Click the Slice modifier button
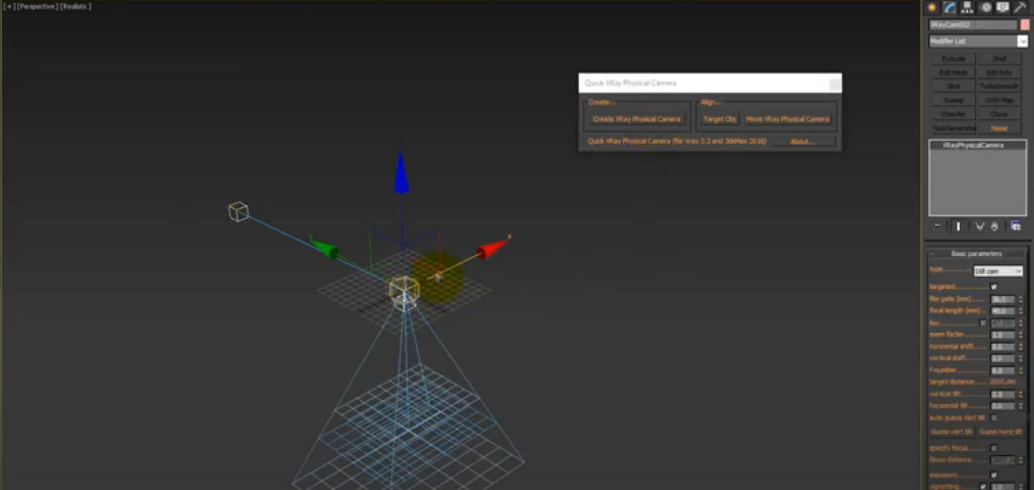 coord(954,86)
